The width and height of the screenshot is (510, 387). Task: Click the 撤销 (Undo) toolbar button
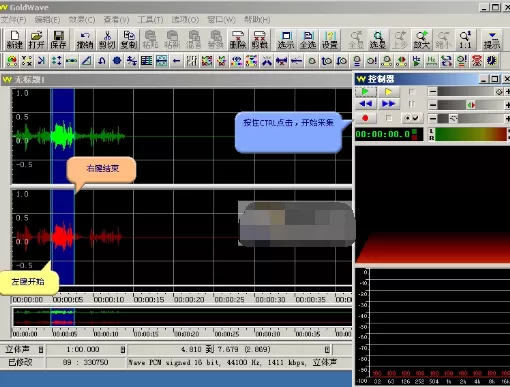point(85,40)
